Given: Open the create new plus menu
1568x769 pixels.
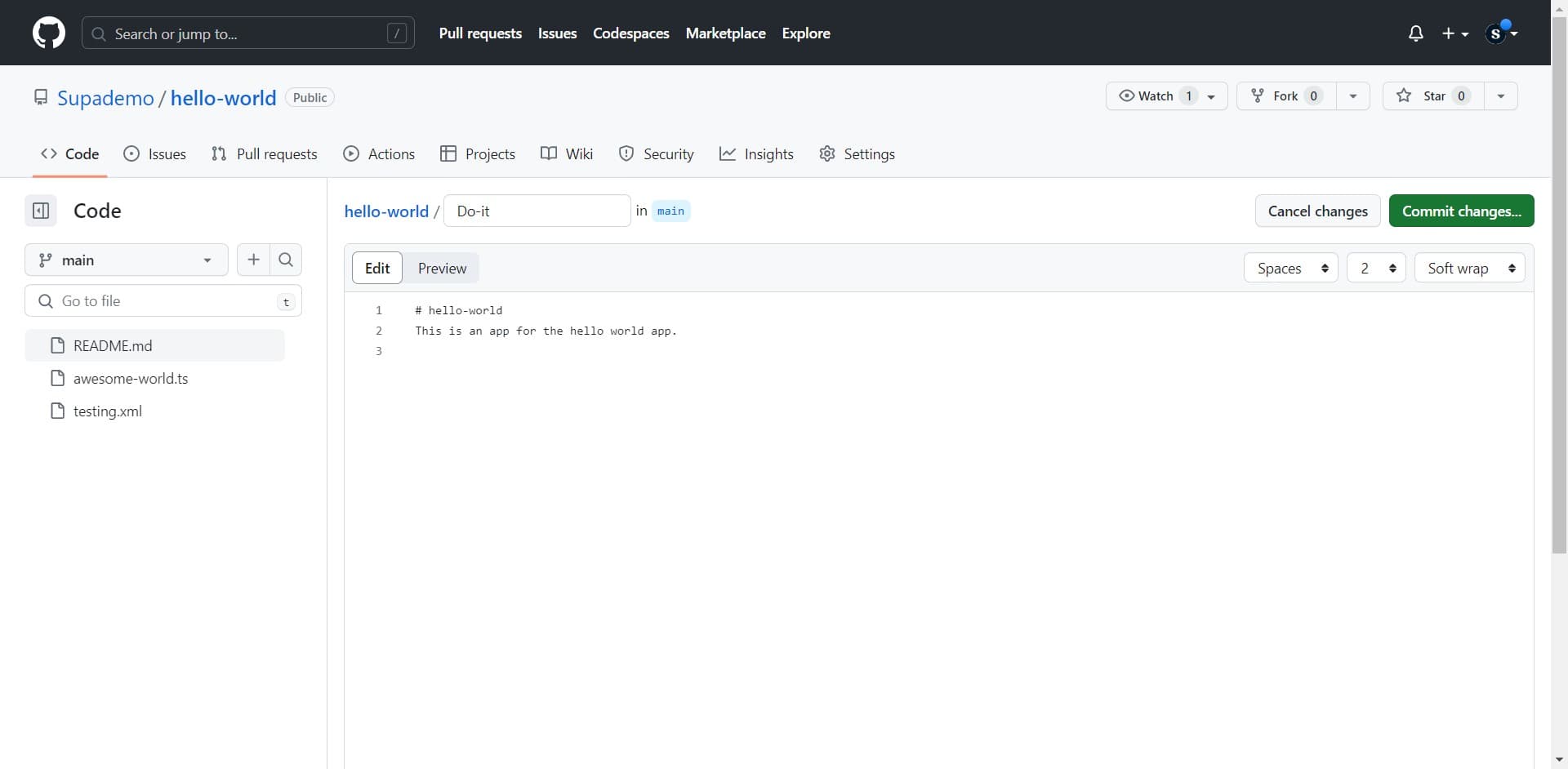Looking at the screenshot, I should (x=1454, y=33).
